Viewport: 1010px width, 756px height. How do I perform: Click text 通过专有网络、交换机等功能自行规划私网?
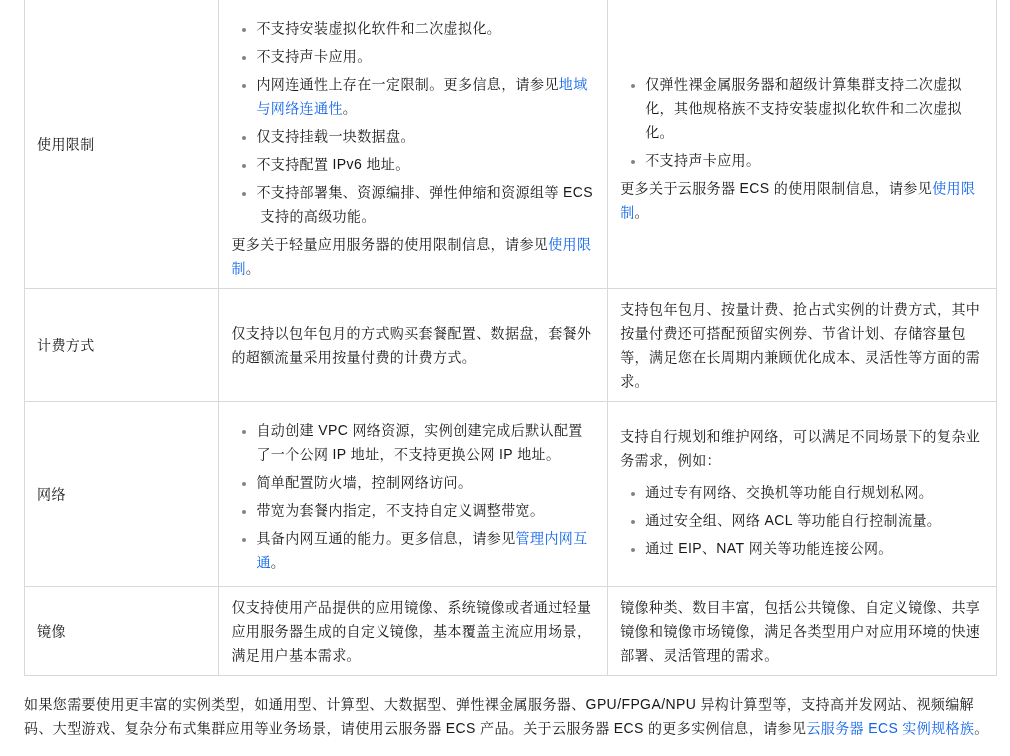pyautogui.click(x=786, y=493)
